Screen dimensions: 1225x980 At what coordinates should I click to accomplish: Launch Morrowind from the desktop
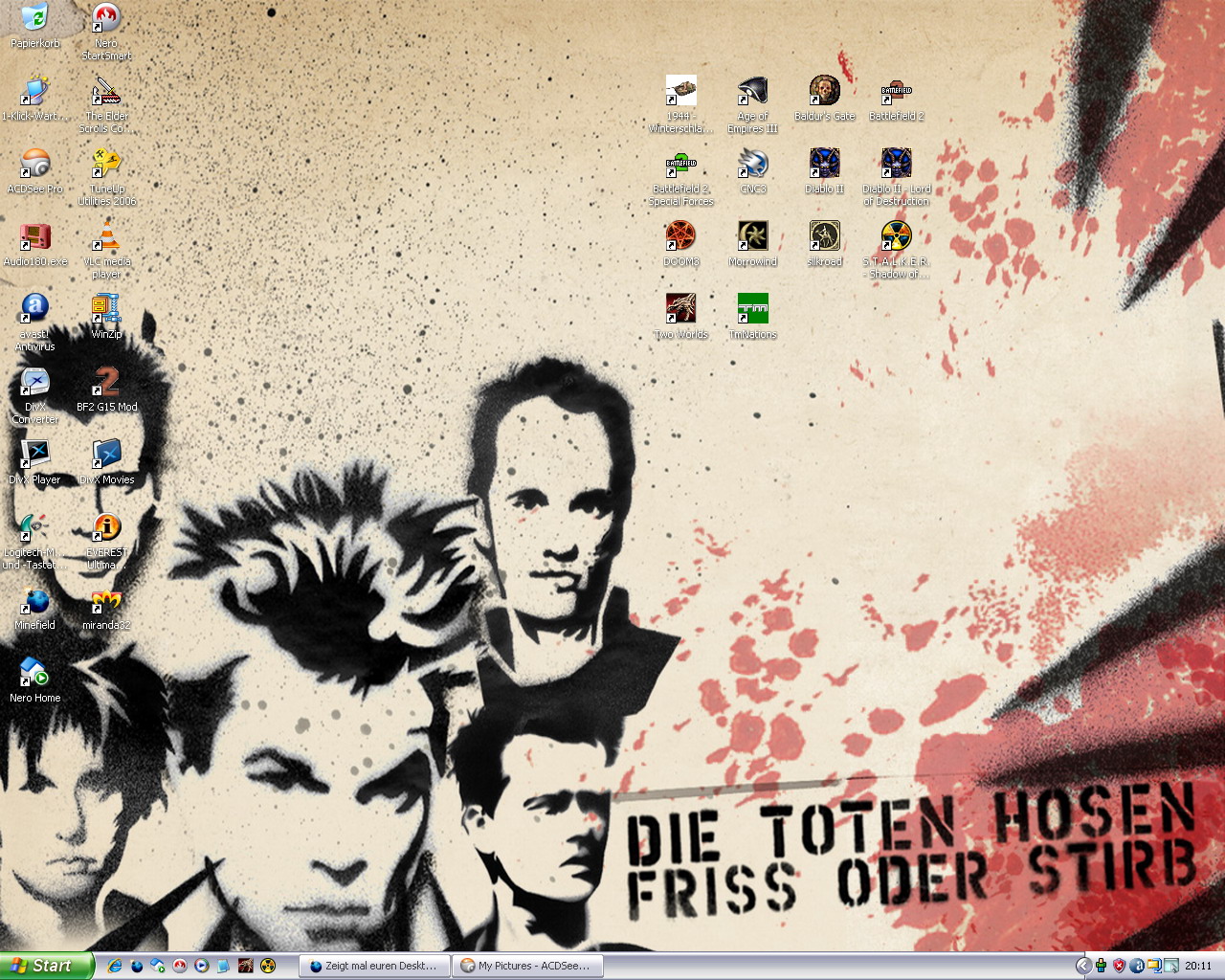[752, 244]
